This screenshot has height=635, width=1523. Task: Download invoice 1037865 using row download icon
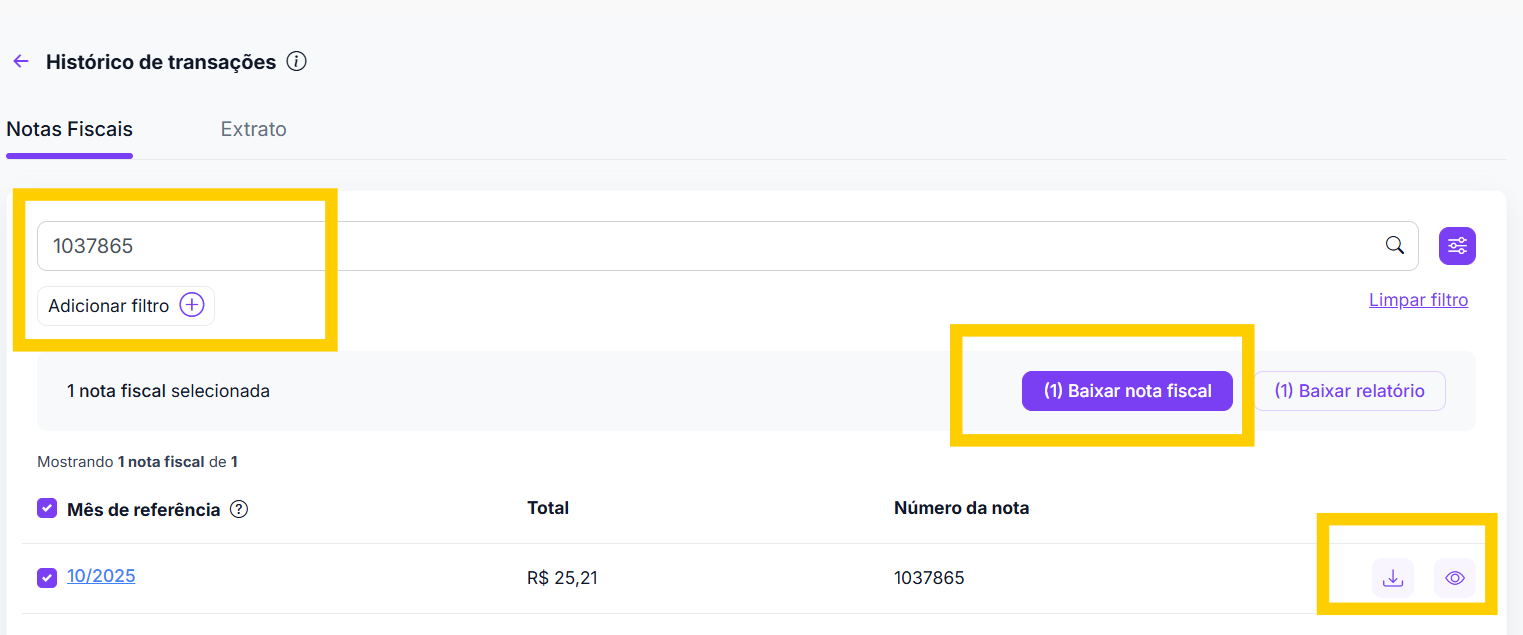pos(1392,578)
